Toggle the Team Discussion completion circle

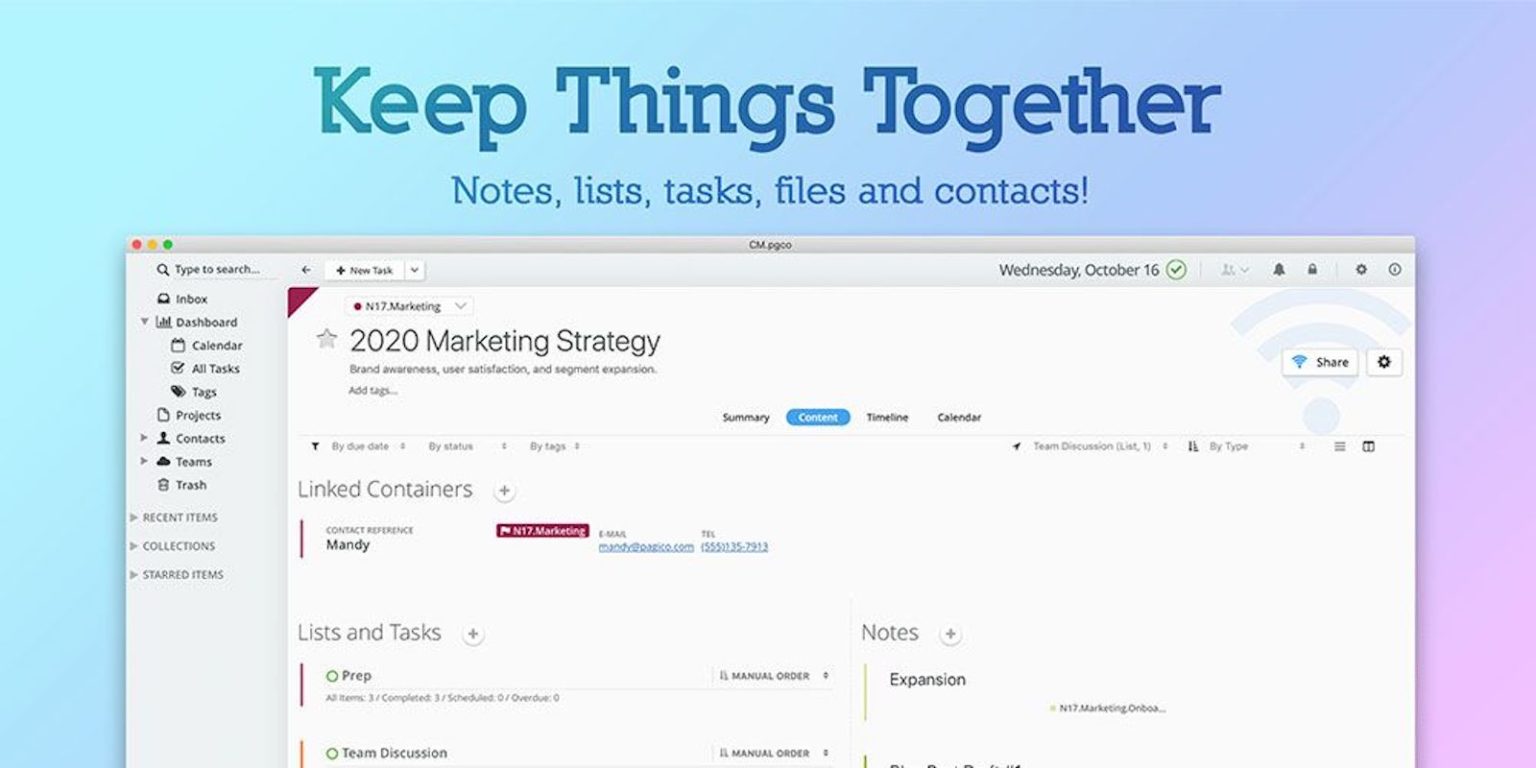pos(332,753)
